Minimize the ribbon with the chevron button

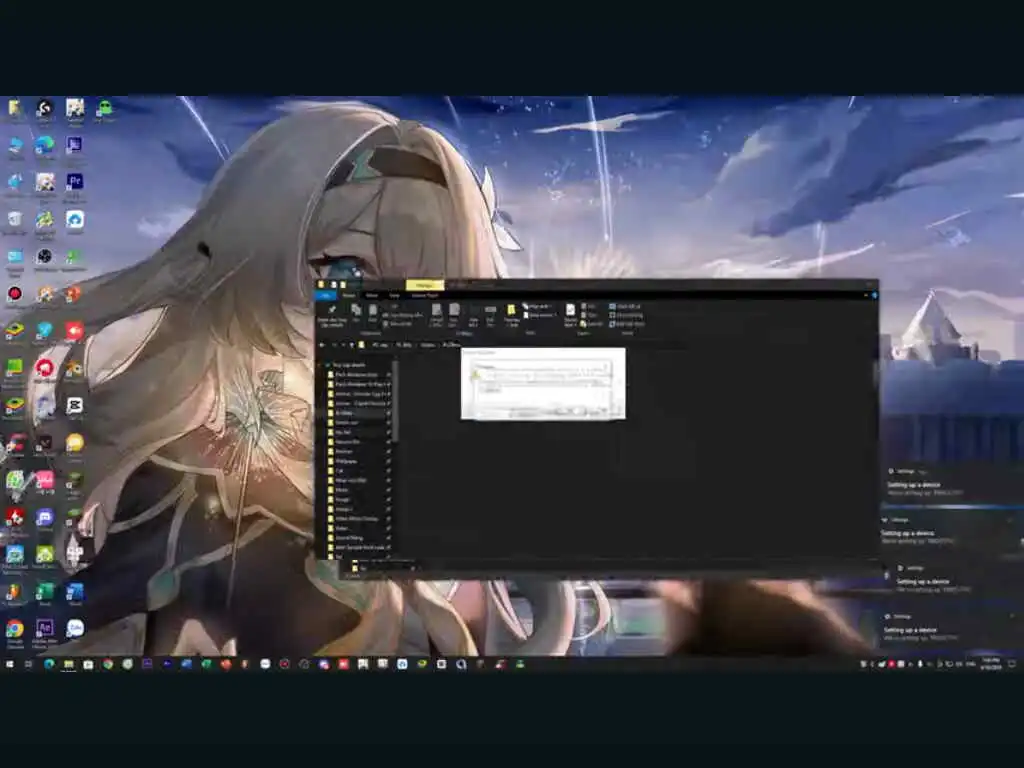866,296
